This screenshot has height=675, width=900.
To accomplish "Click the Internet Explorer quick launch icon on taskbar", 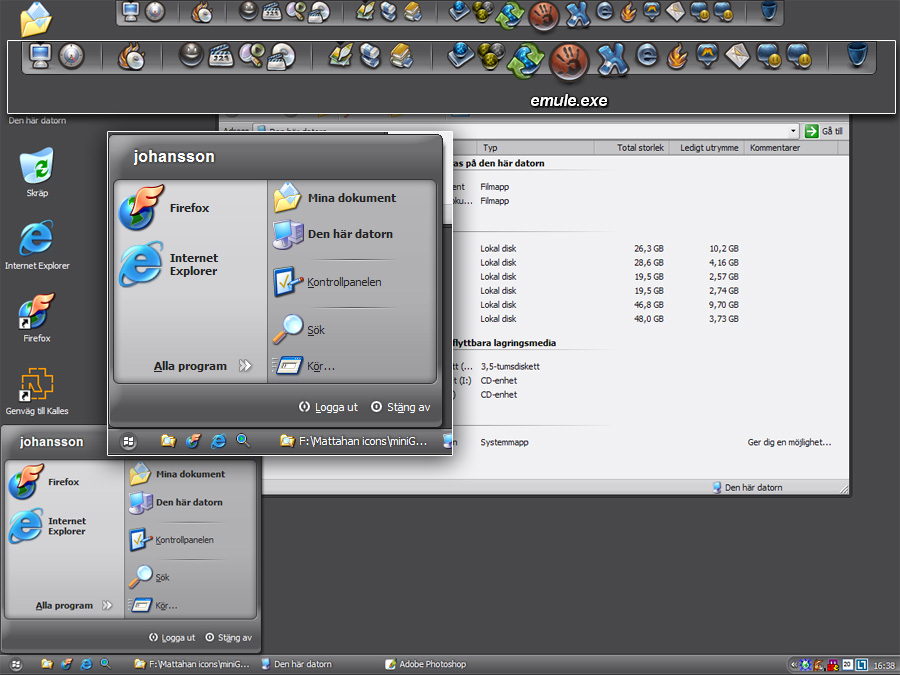I will click(86, 663).
